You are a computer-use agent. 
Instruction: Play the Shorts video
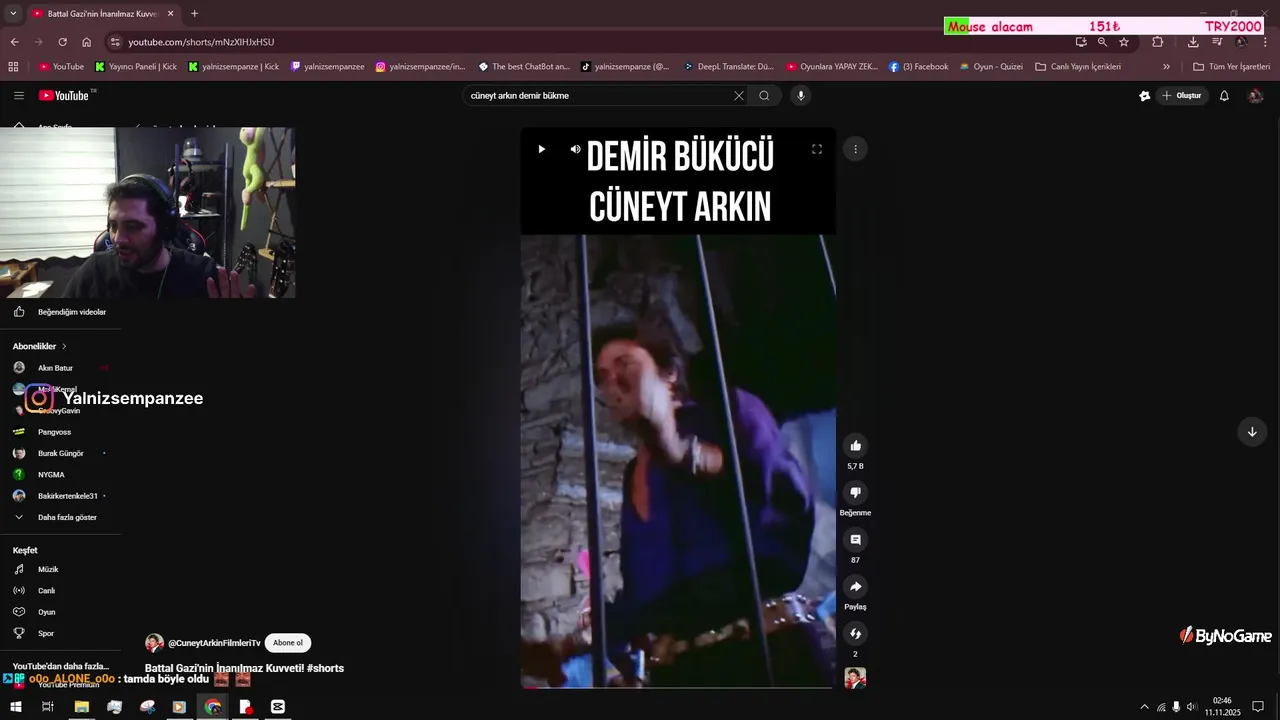(x=541, y=149)
